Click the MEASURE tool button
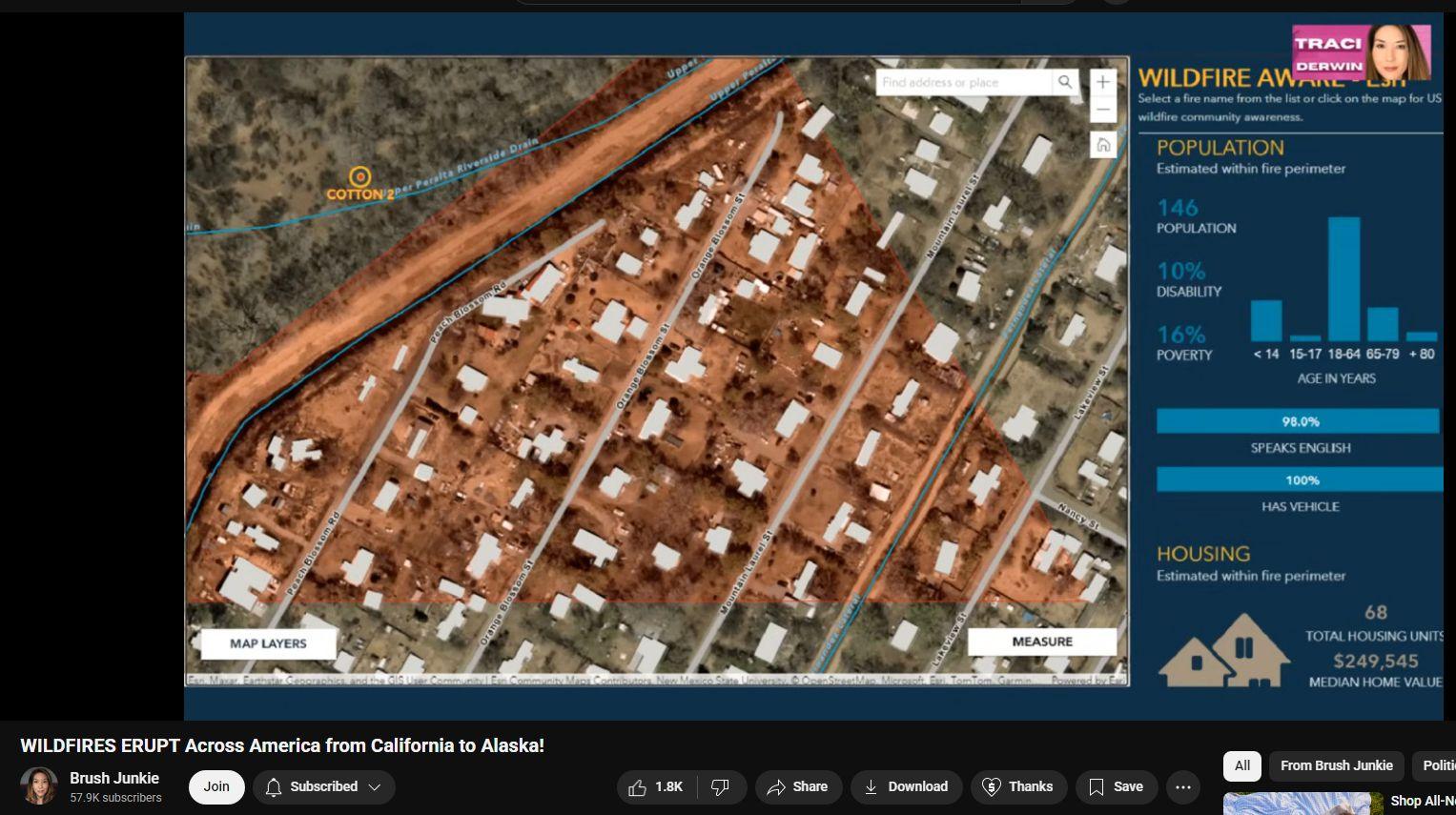 [1042, 642]
